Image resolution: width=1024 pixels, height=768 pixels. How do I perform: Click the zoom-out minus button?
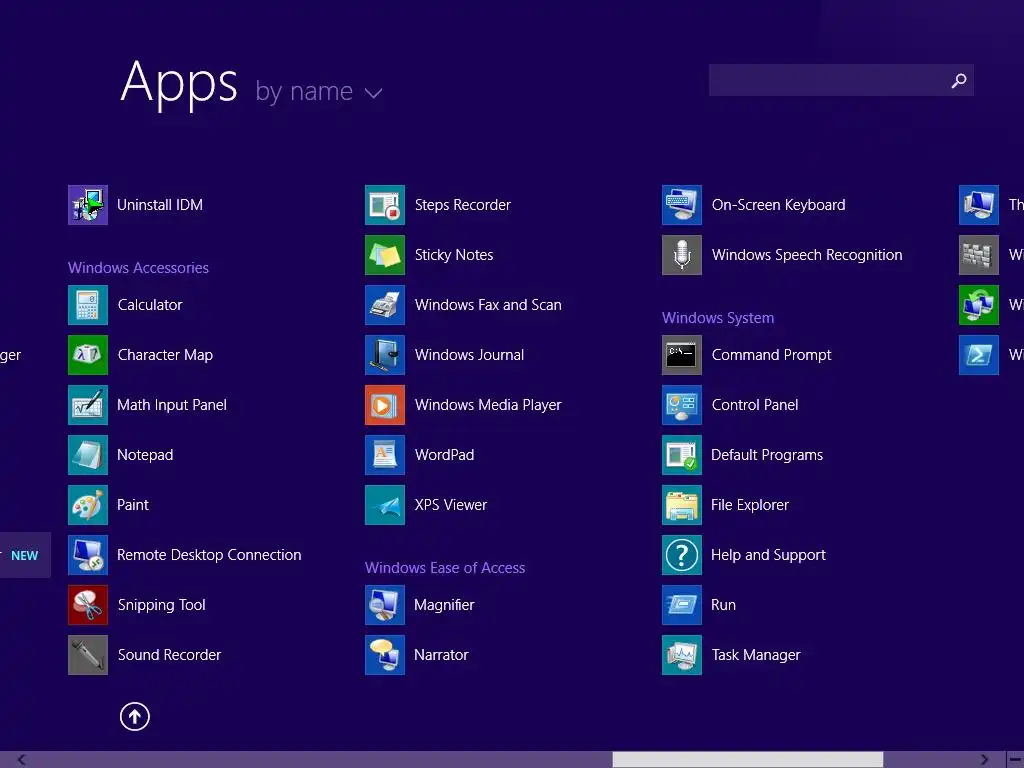tap(1016, 760)
